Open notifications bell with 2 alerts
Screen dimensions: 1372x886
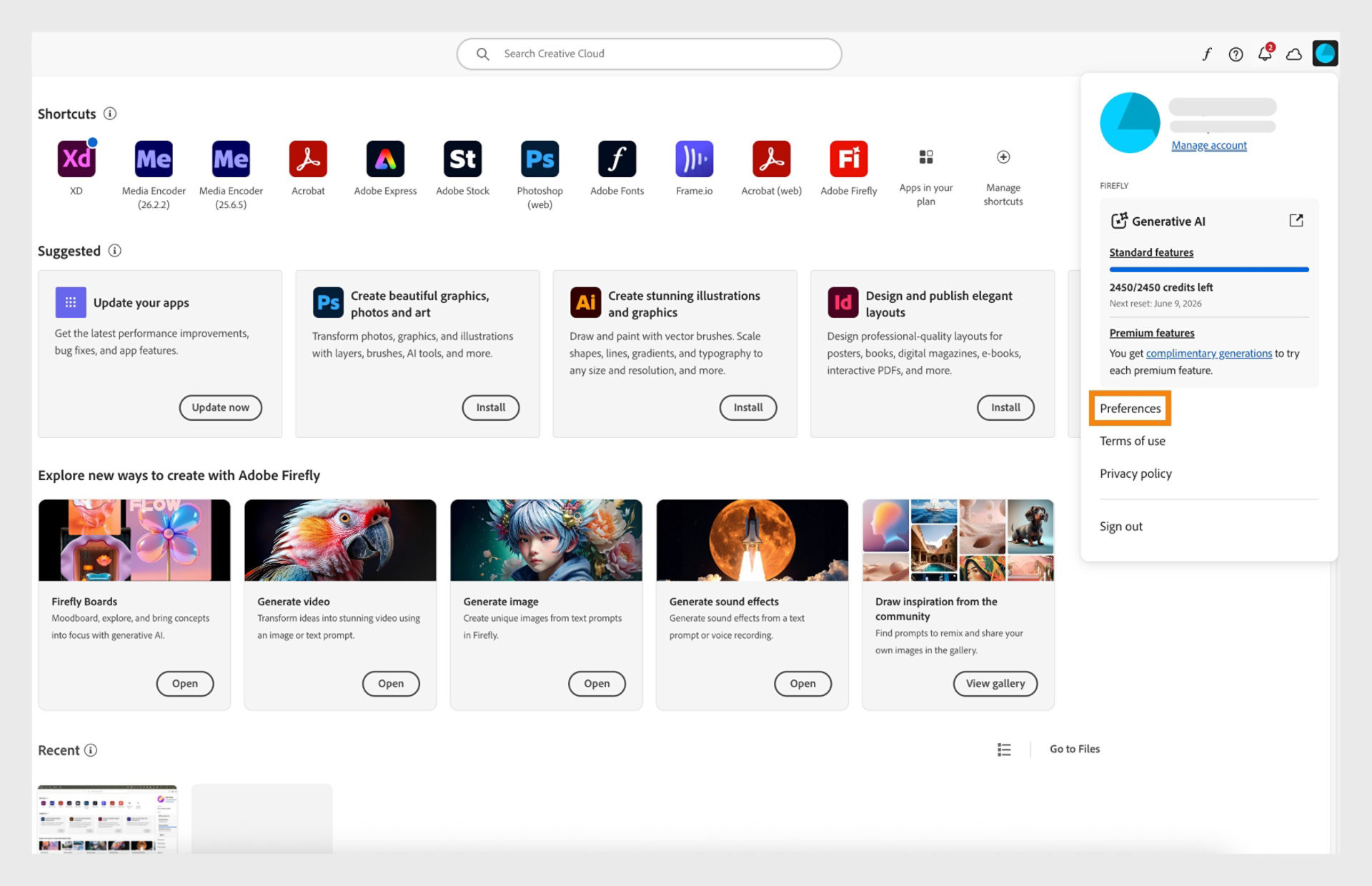[x=1266, y=53]
